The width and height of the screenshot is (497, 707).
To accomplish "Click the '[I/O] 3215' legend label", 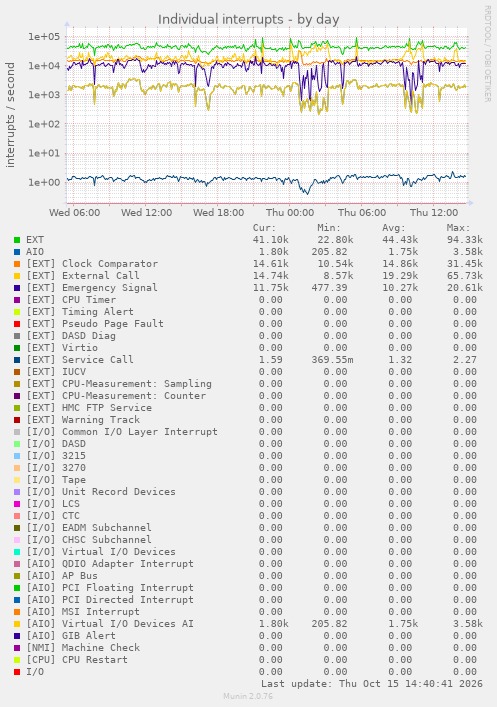I will 56,456.
